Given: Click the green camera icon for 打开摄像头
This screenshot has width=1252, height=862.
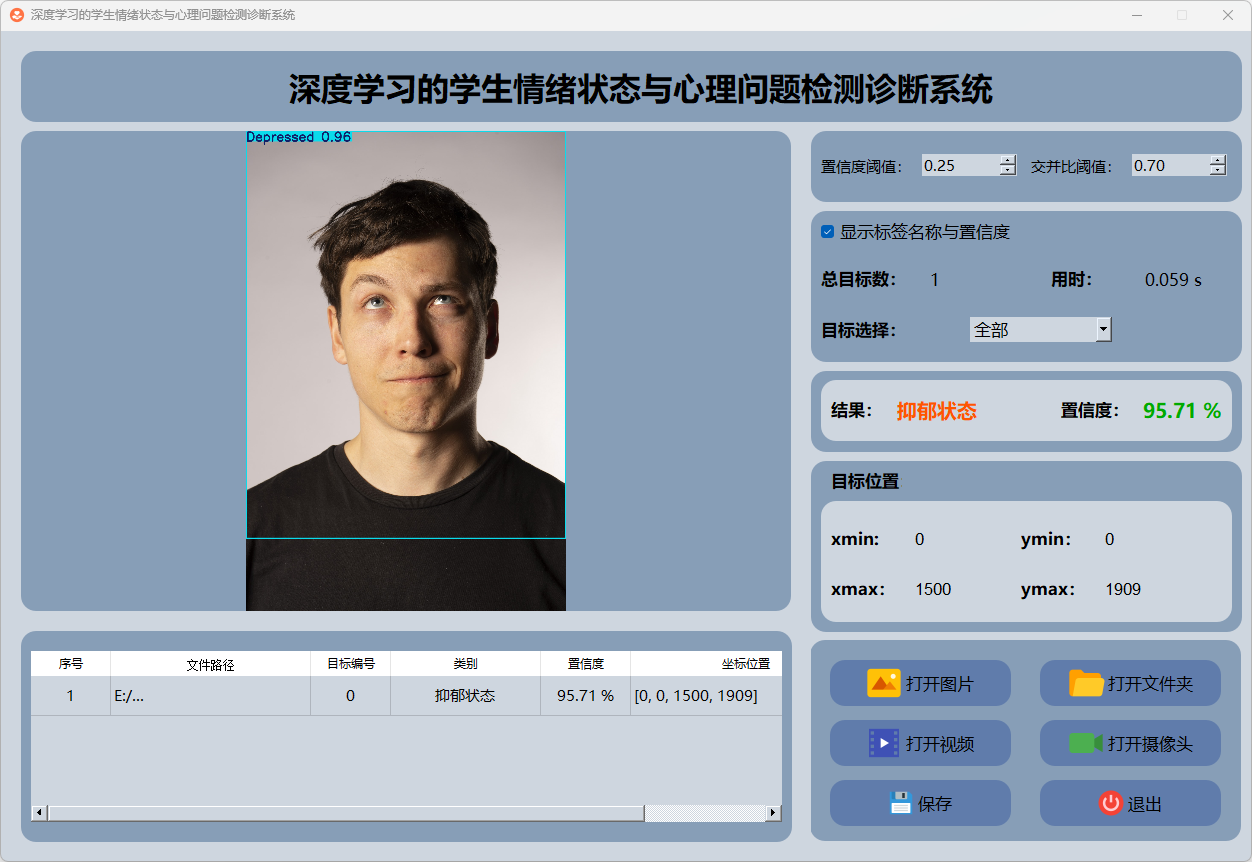Looking at the screenshot, I should click(x=1086, y=743).
